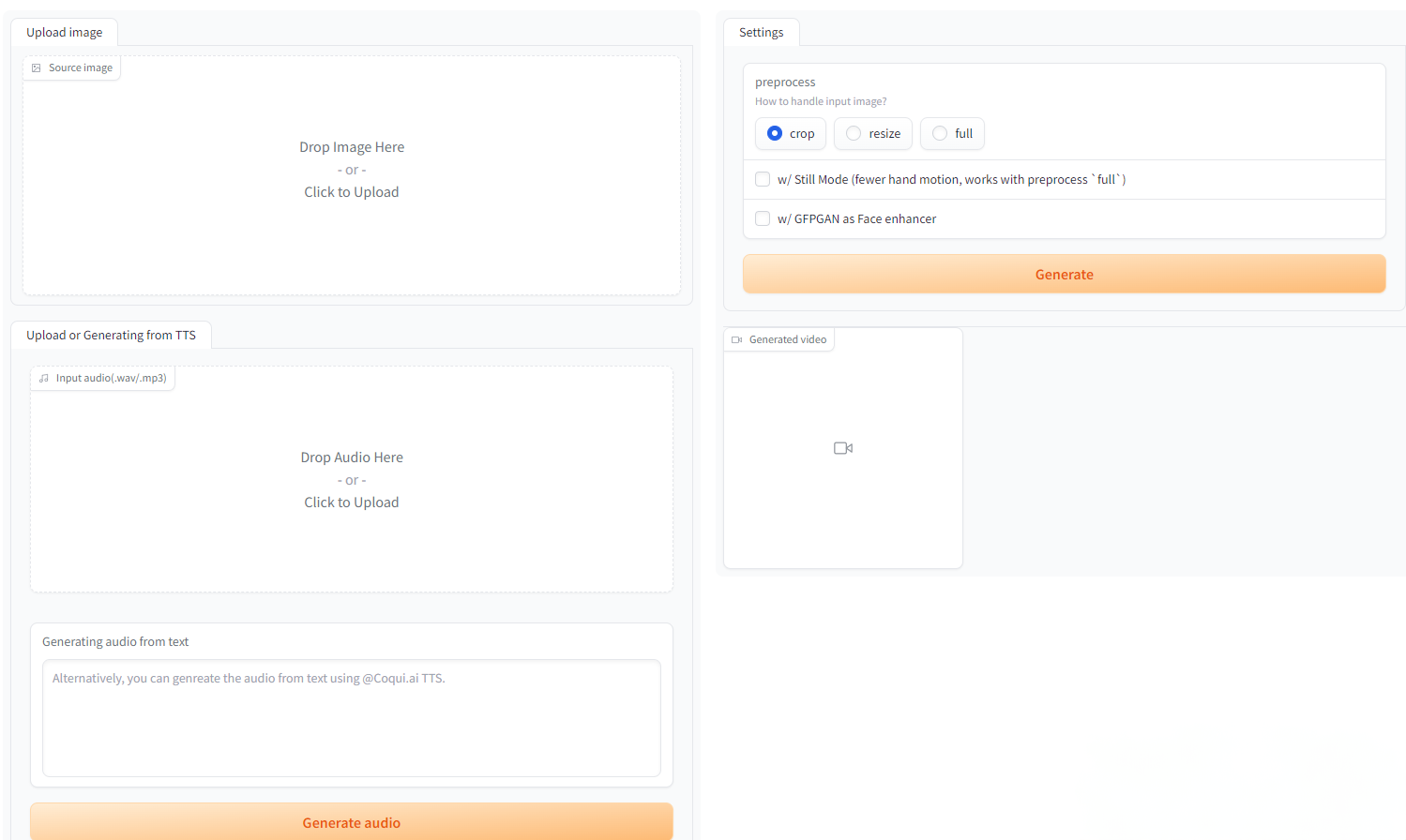The image size is (1406, 840).
Task: Pick the full preprocess option
Action: pyautogui.click(x=940, y=133)
